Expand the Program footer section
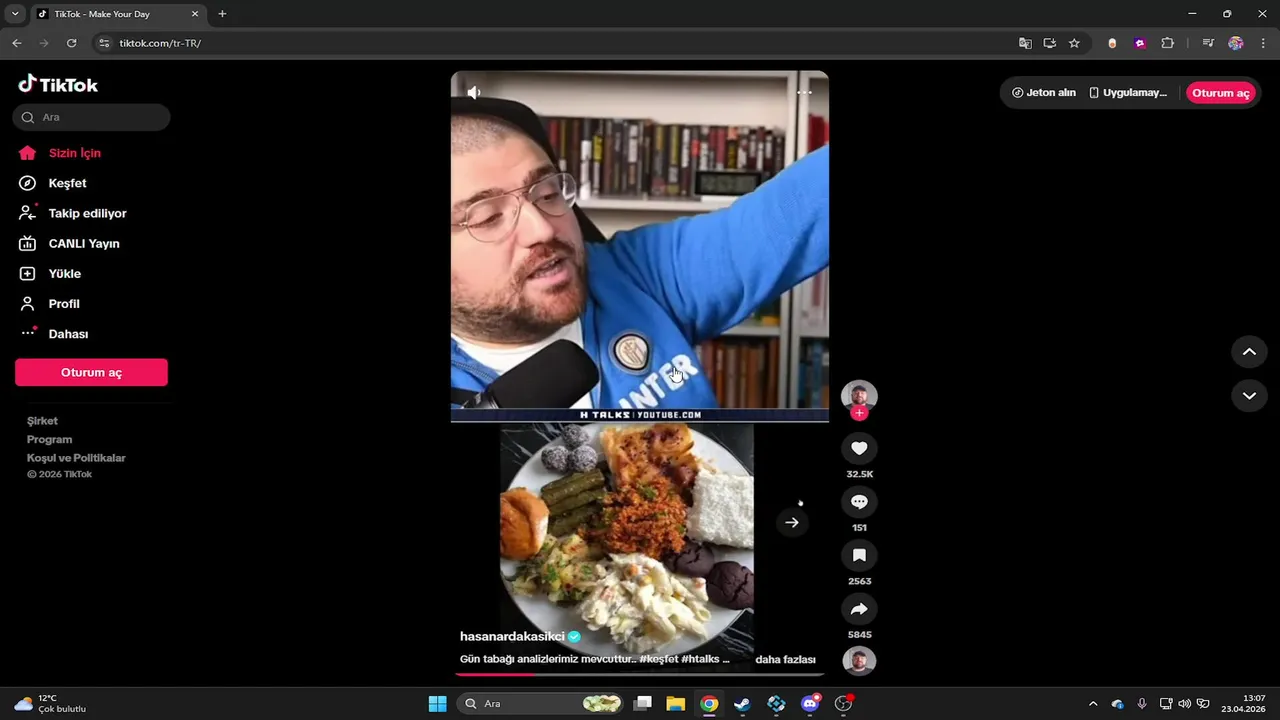The image size is (1280, 720). [49, 439]
